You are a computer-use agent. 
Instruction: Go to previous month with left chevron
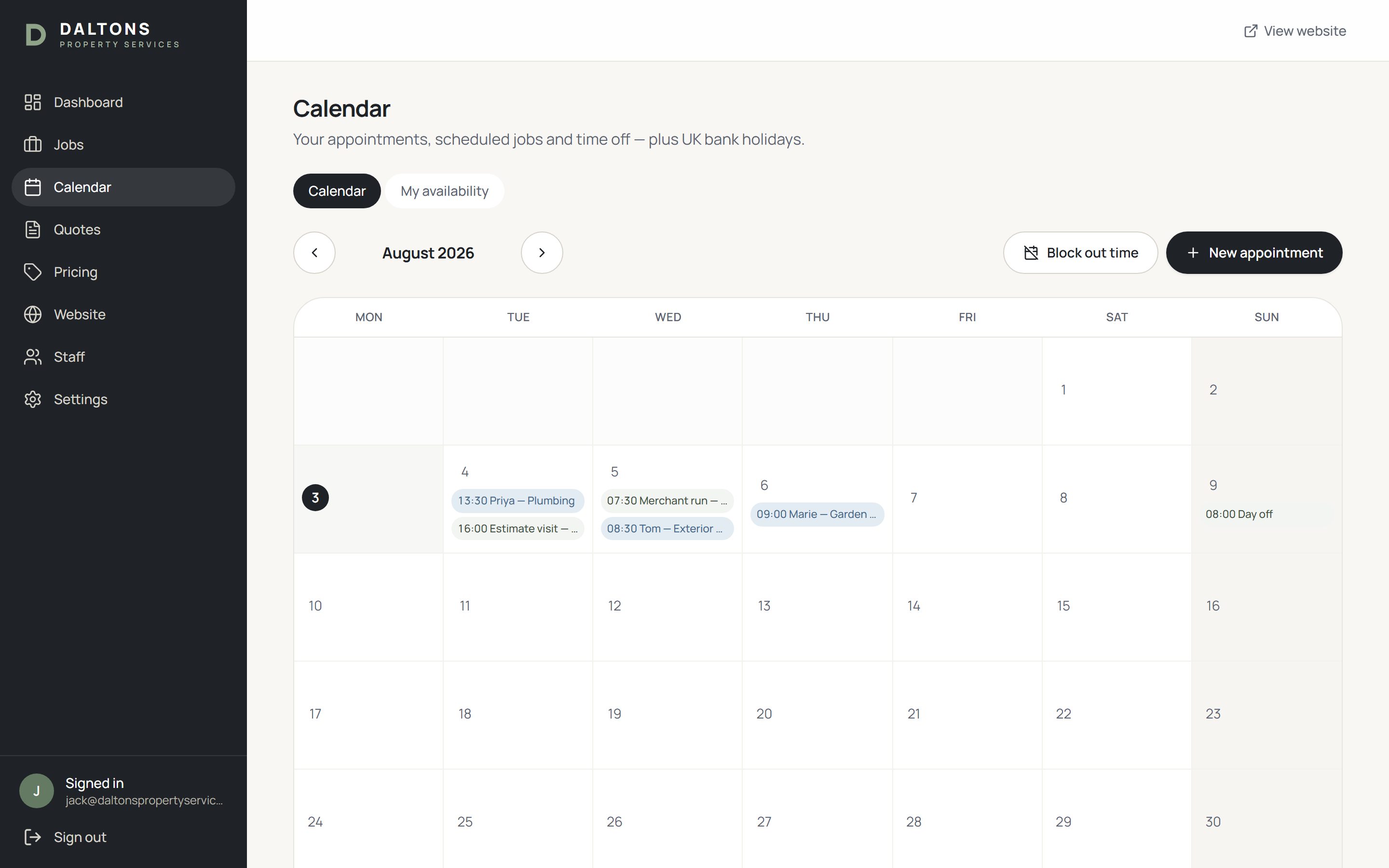coord(314,253)
